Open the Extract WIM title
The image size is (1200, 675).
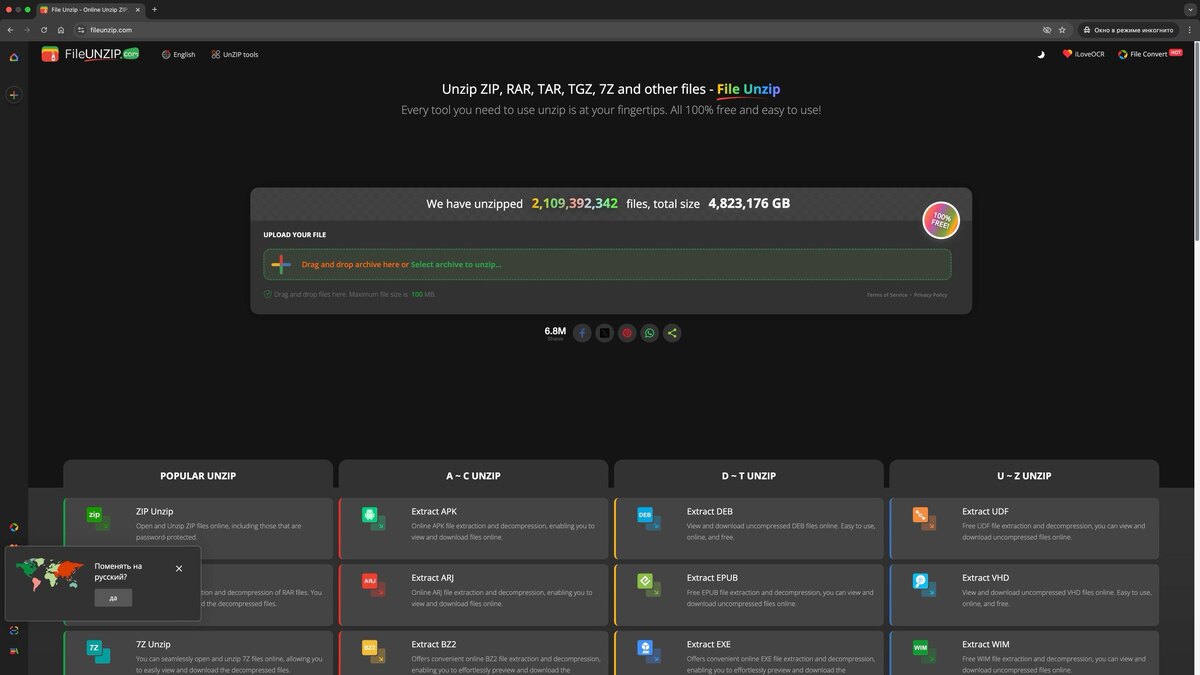985,644
